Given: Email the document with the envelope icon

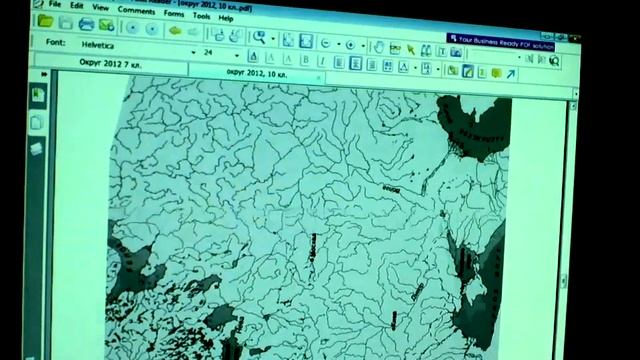Looking at the screenshot, I should point(107,26).
